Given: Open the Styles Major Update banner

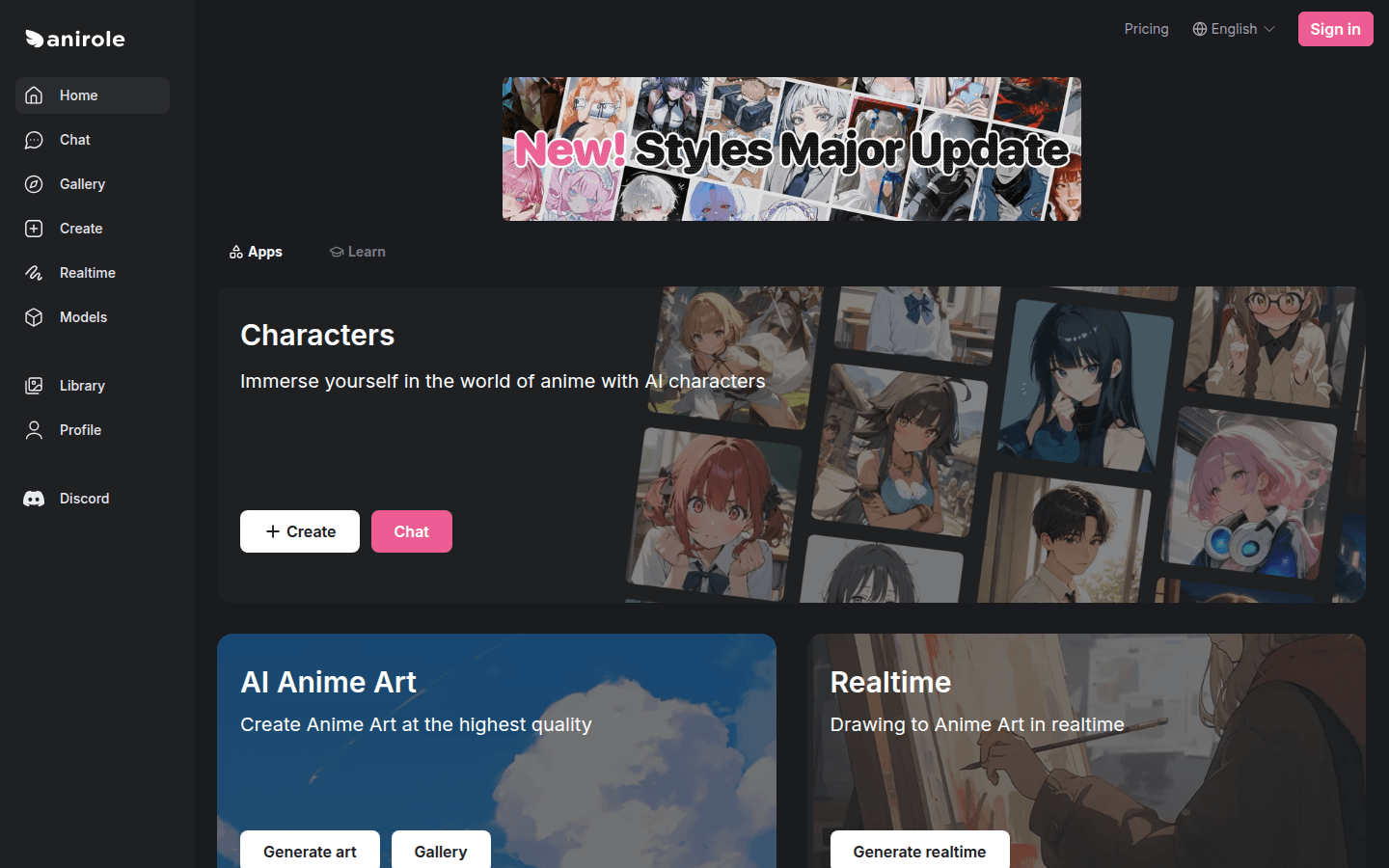Looking at the screenshot, I should click(x=791, y=149).
